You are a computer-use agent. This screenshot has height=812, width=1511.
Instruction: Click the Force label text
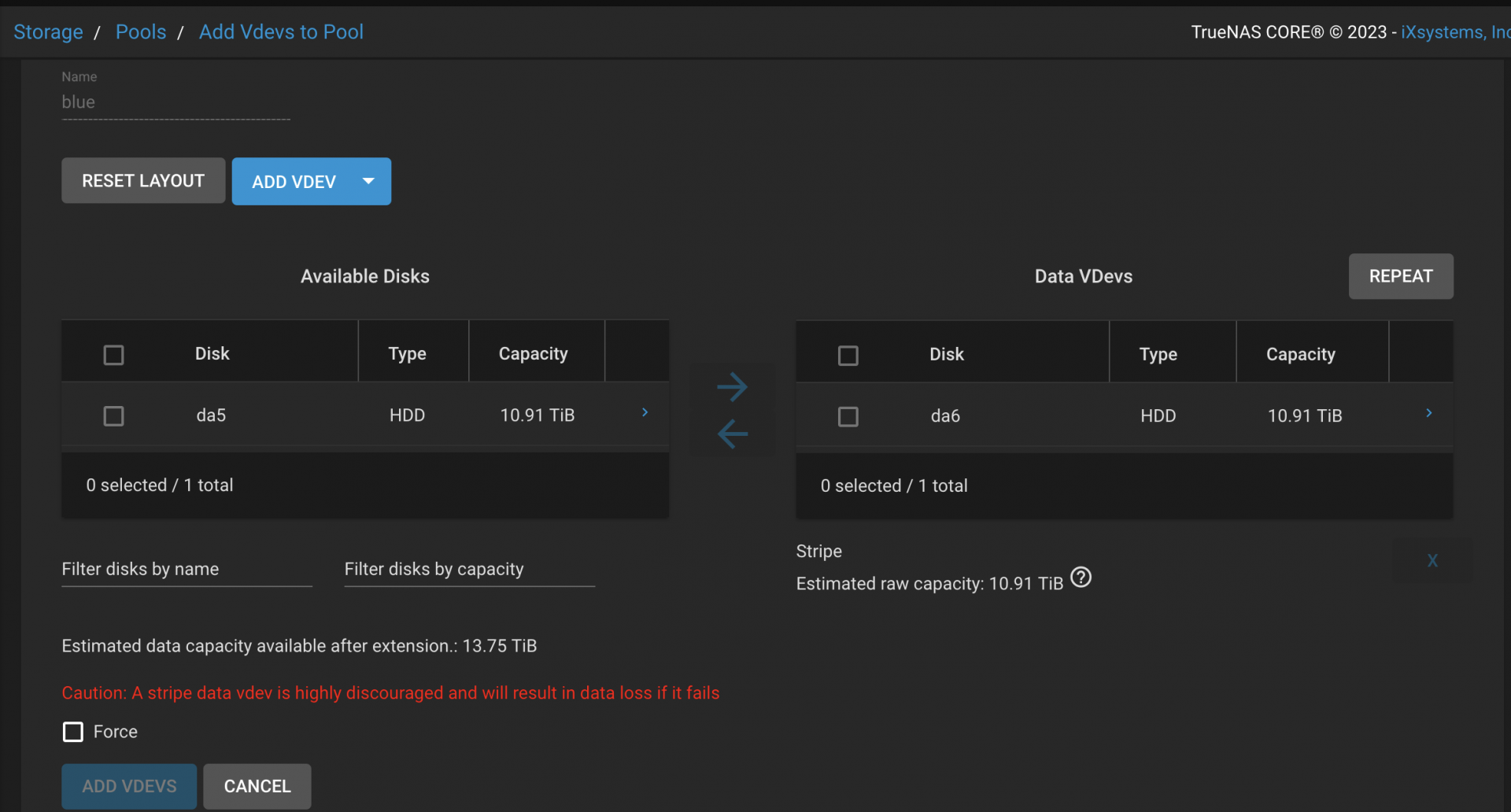(x=116, y=732)
